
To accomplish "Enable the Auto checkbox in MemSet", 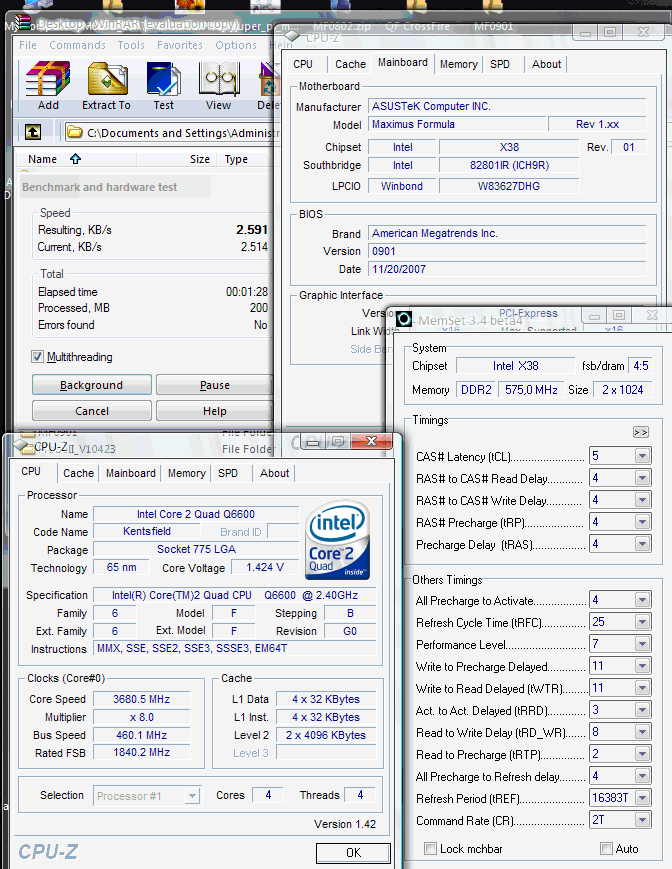I will [606, 848].
